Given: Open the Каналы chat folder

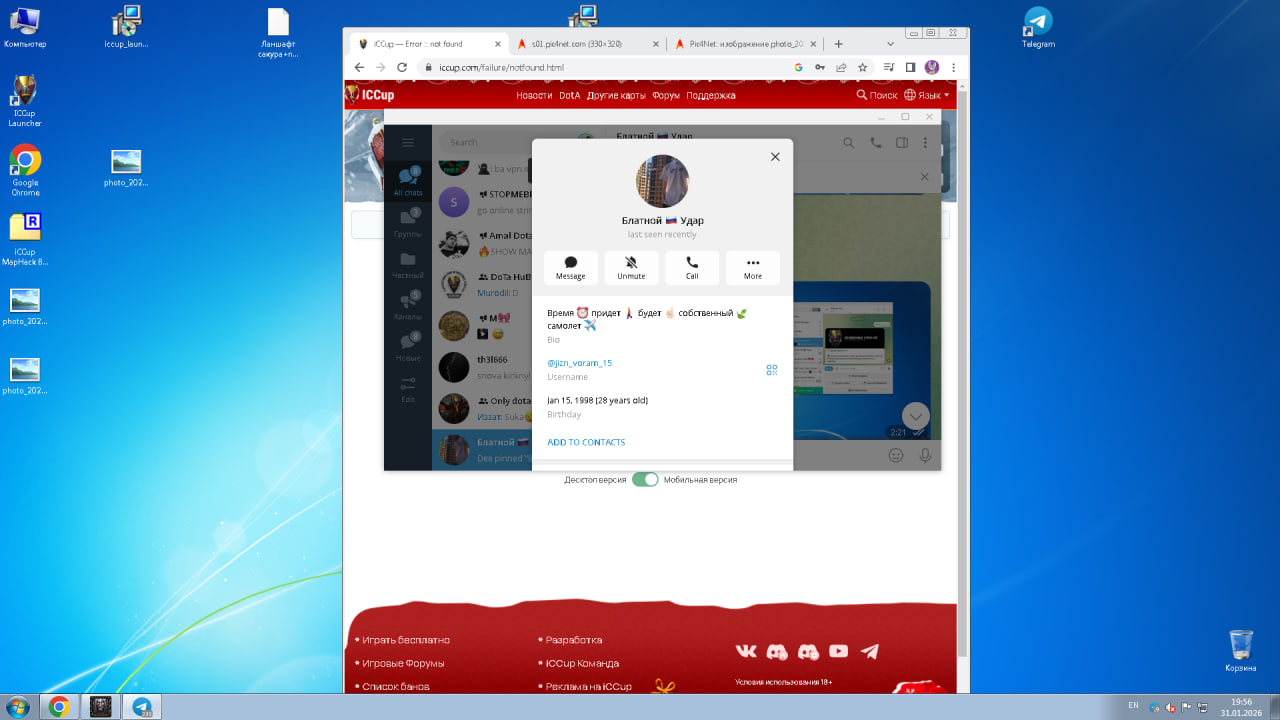Looking at the screenshot, I should coord(408,306).
